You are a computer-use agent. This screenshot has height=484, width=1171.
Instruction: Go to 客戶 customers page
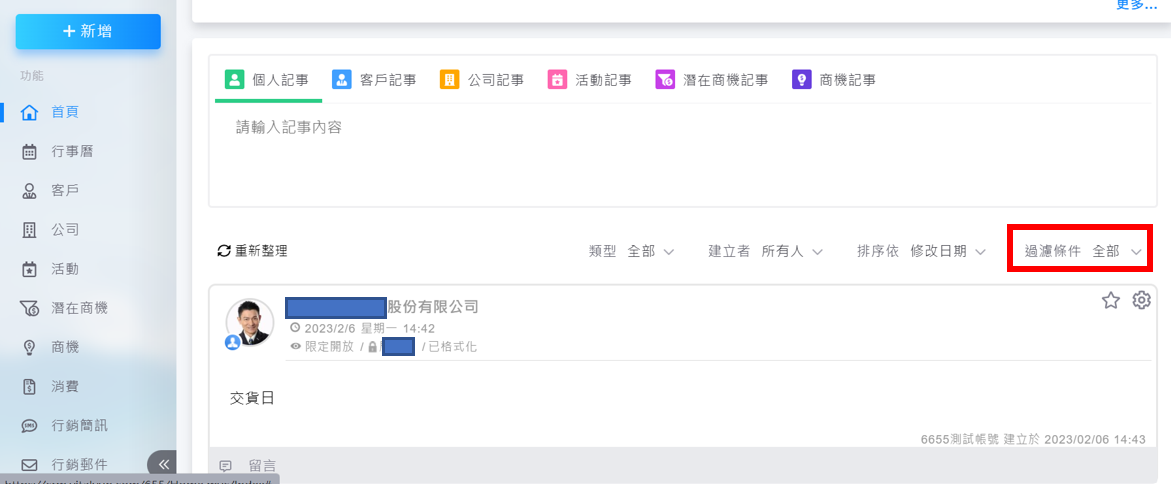click(65, 190)
